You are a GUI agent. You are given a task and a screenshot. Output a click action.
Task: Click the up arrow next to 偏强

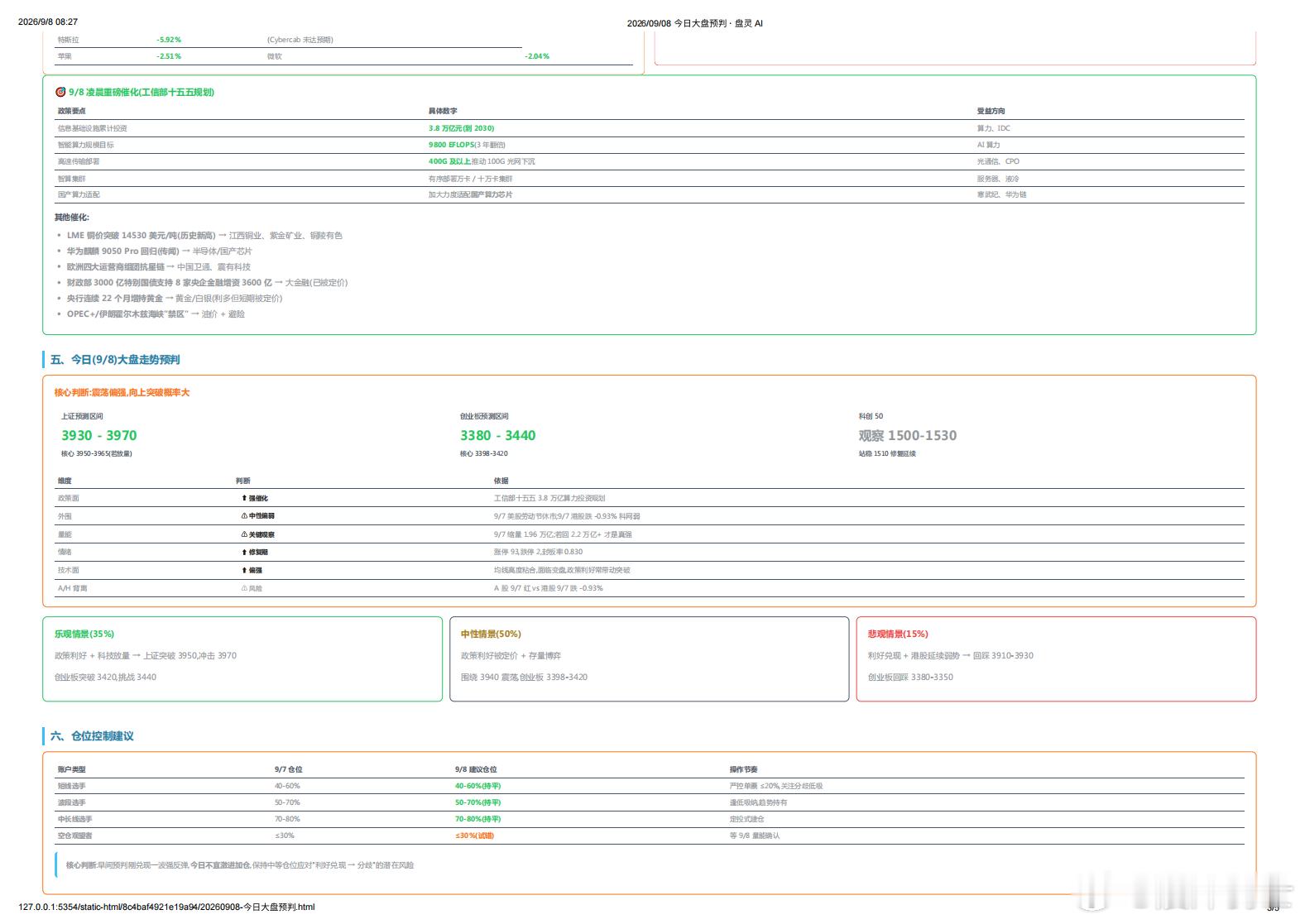pos(244,570)
